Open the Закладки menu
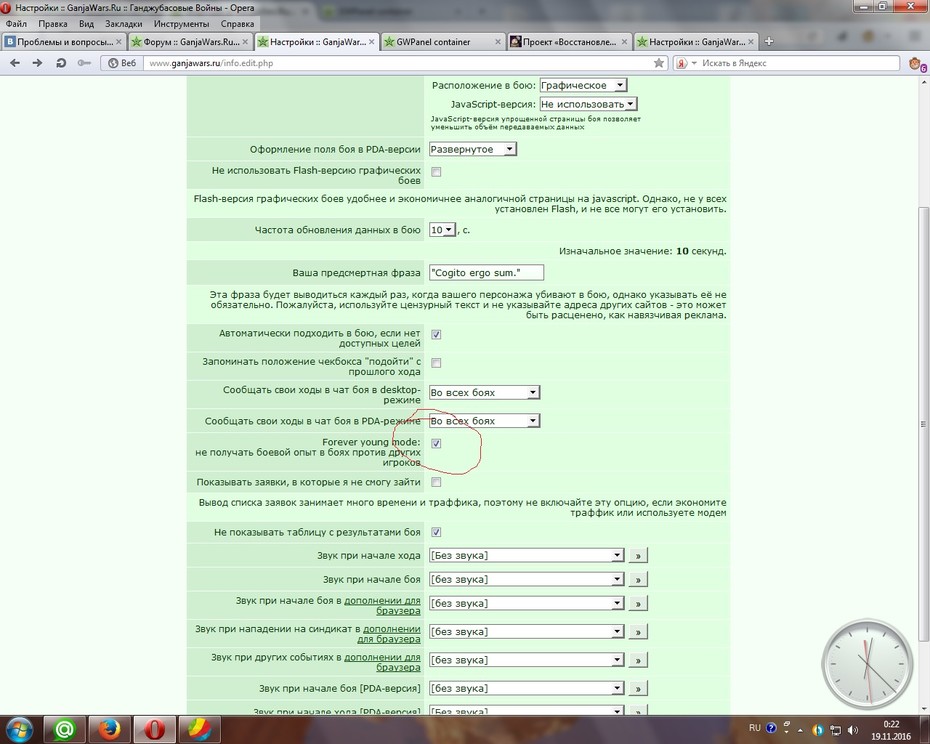 point(123,24)
